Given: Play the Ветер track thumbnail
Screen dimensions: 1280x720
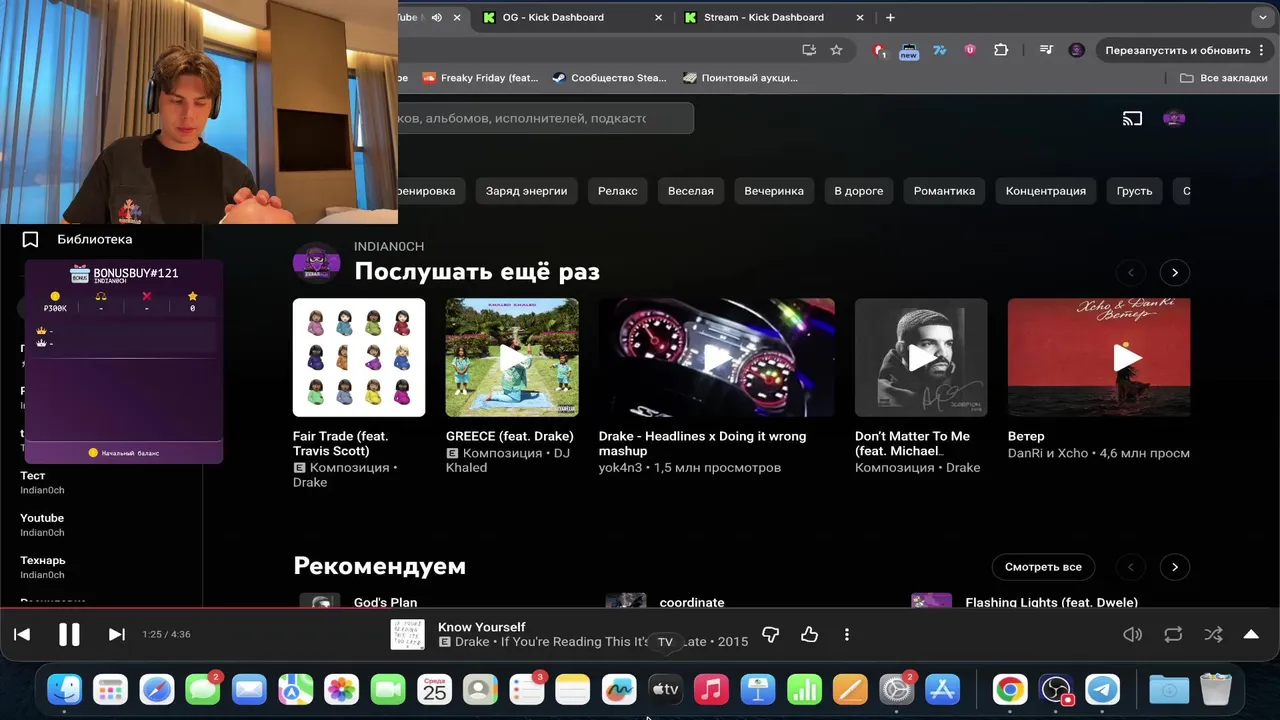Looking at the screenshot, I should tap(1099, 357).
